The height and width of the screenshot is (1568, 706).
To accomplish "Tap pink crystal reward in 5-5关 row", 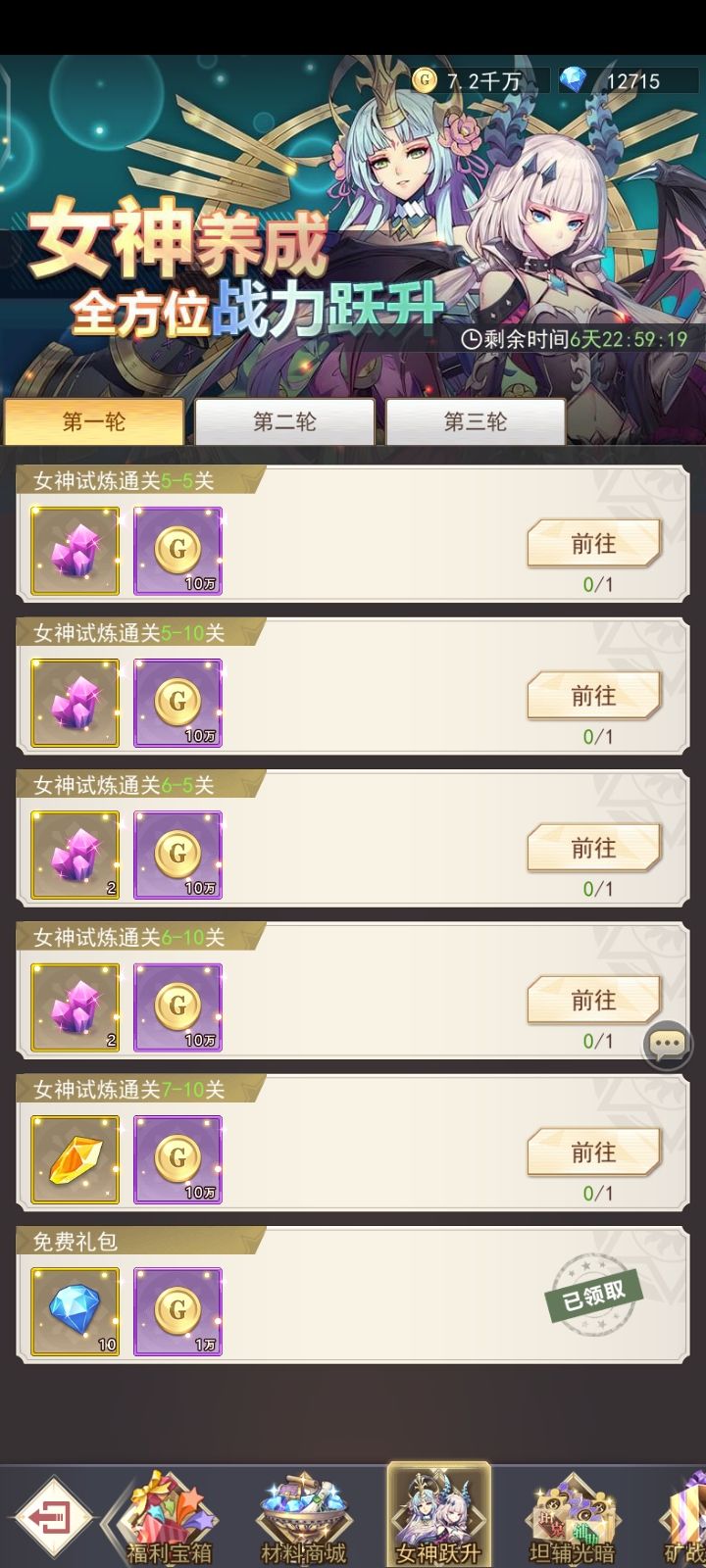I will click(x=76, y=551).
